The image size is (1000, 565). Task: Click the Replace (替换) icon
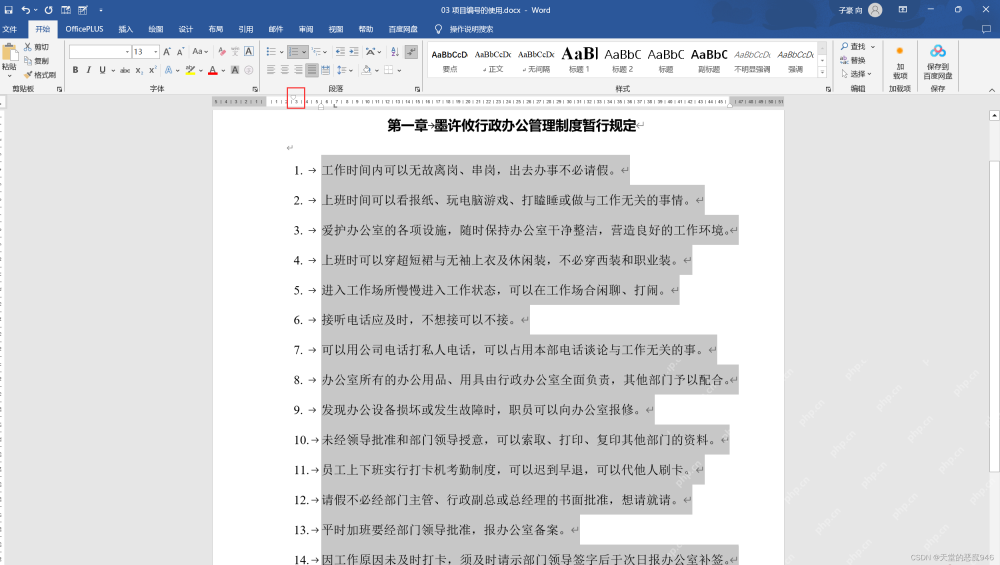[844, 60]
